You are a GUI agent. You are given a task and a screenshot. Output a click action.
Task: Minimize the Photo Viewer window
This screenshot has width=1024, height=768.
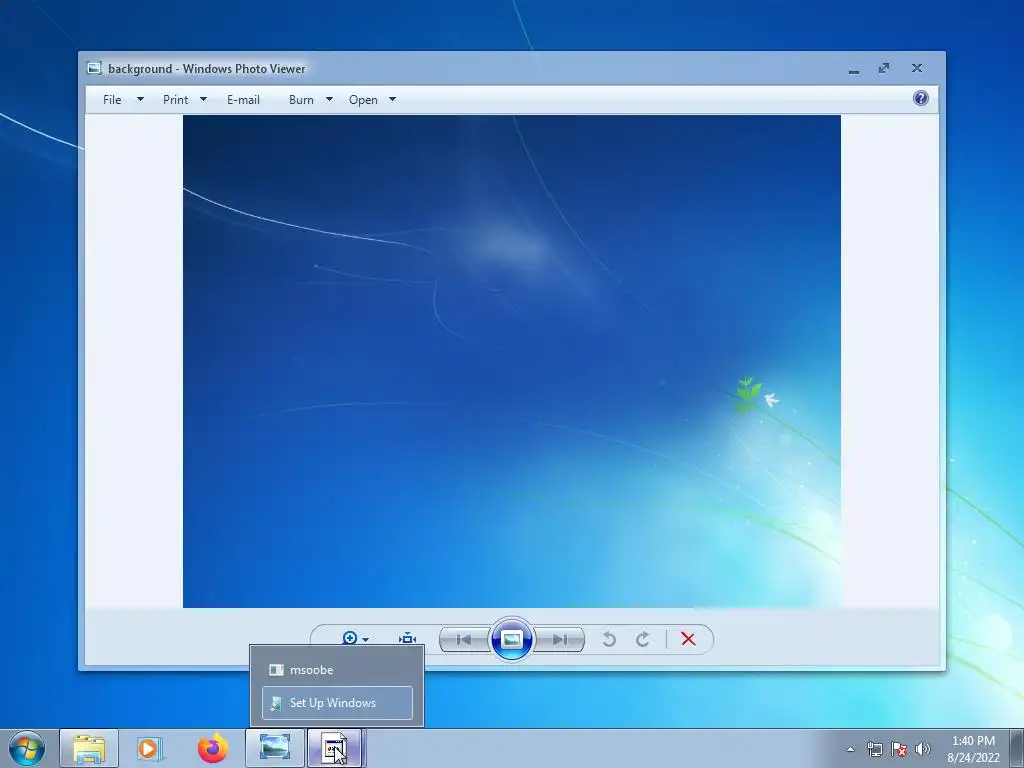click(x=854, y=69)
